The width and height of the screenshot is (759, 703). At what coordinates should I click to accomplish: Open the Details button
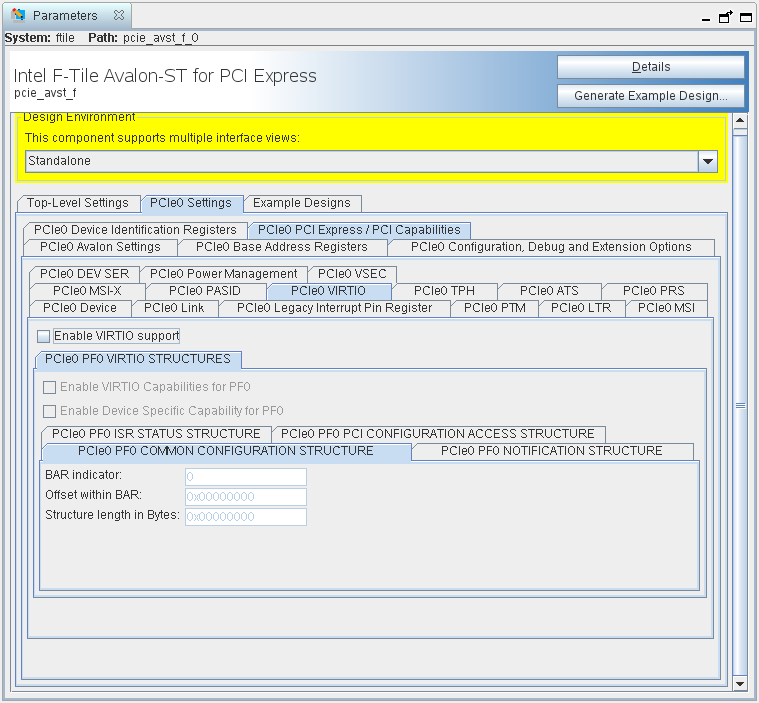pos(651,67)
